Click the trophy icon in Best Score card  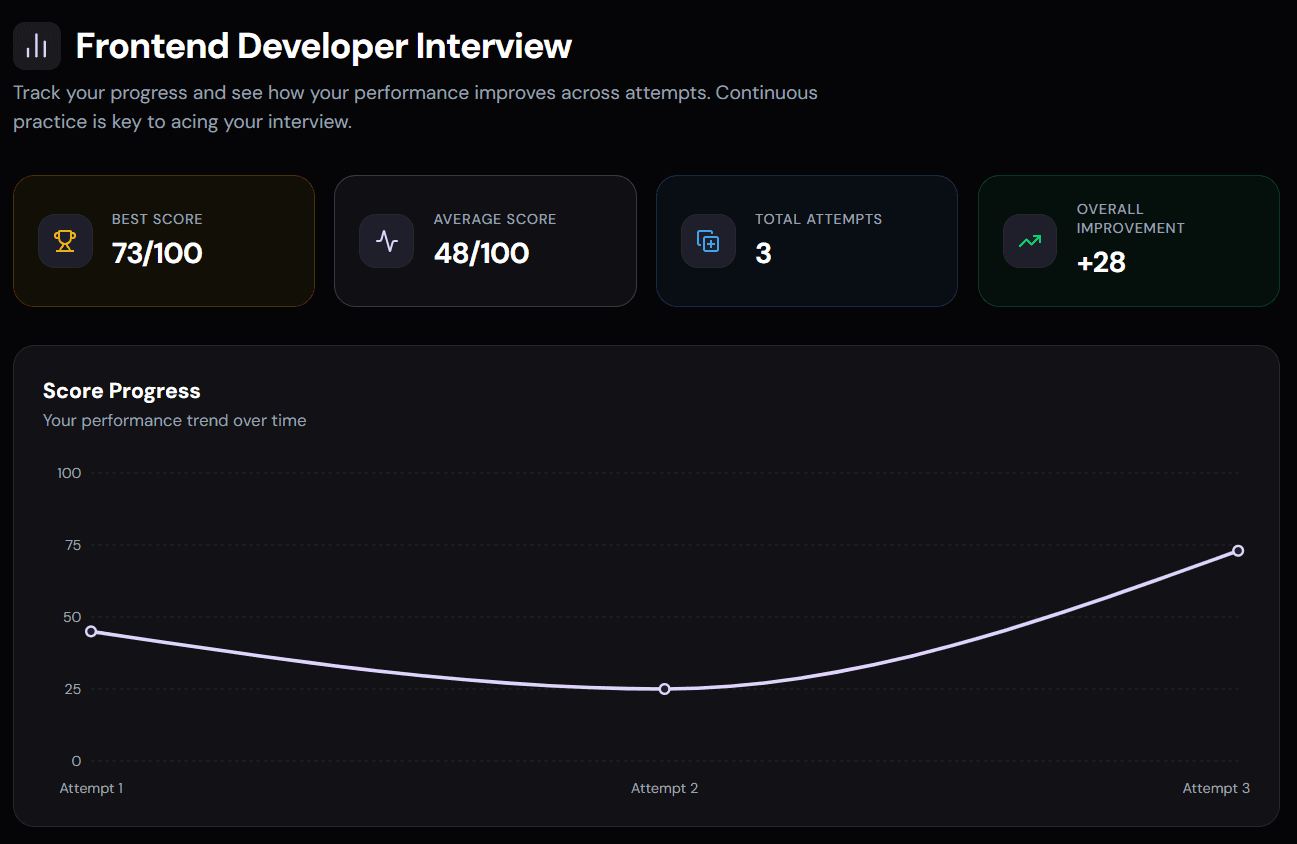tap(65, 241)
